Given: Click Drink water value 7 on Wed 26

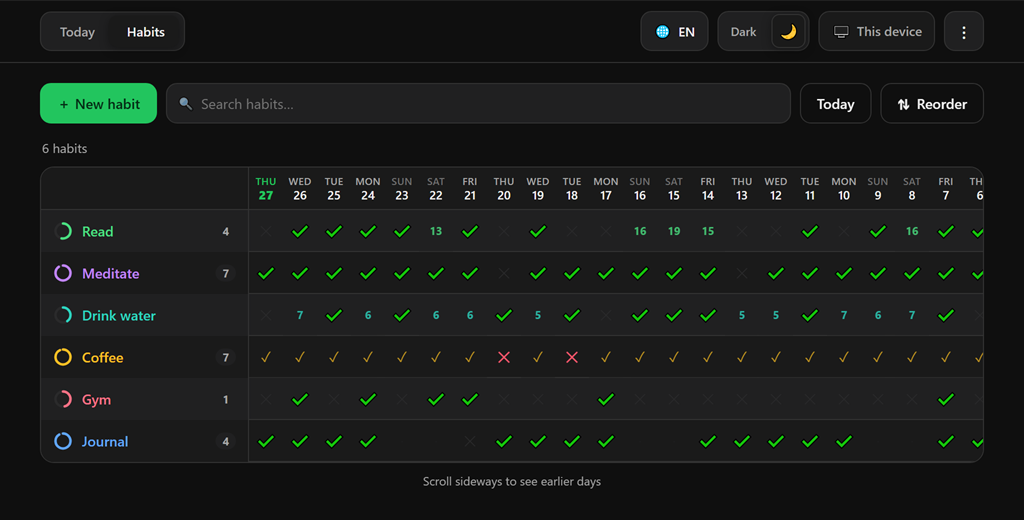Looking at the screenshot, I should 300,316.
